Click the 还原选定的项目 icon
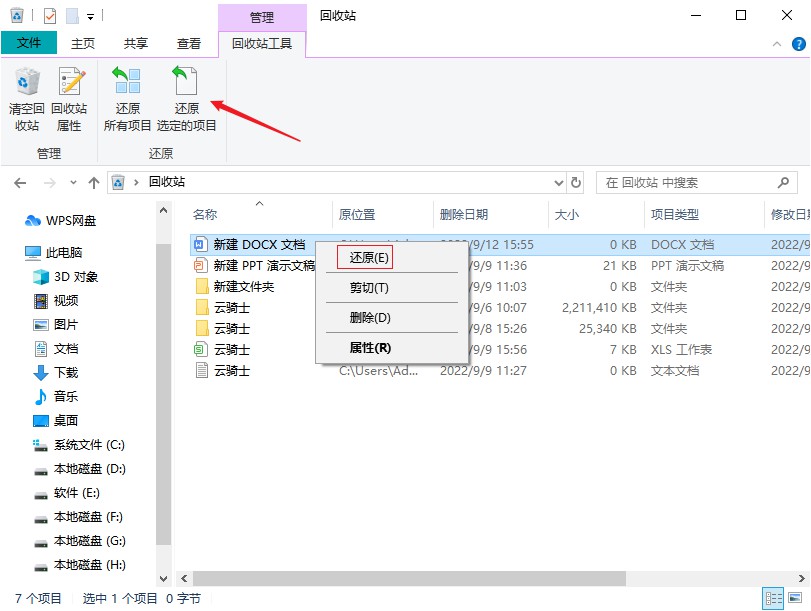This screenshot has width=811, height=611. pos(188,97)
